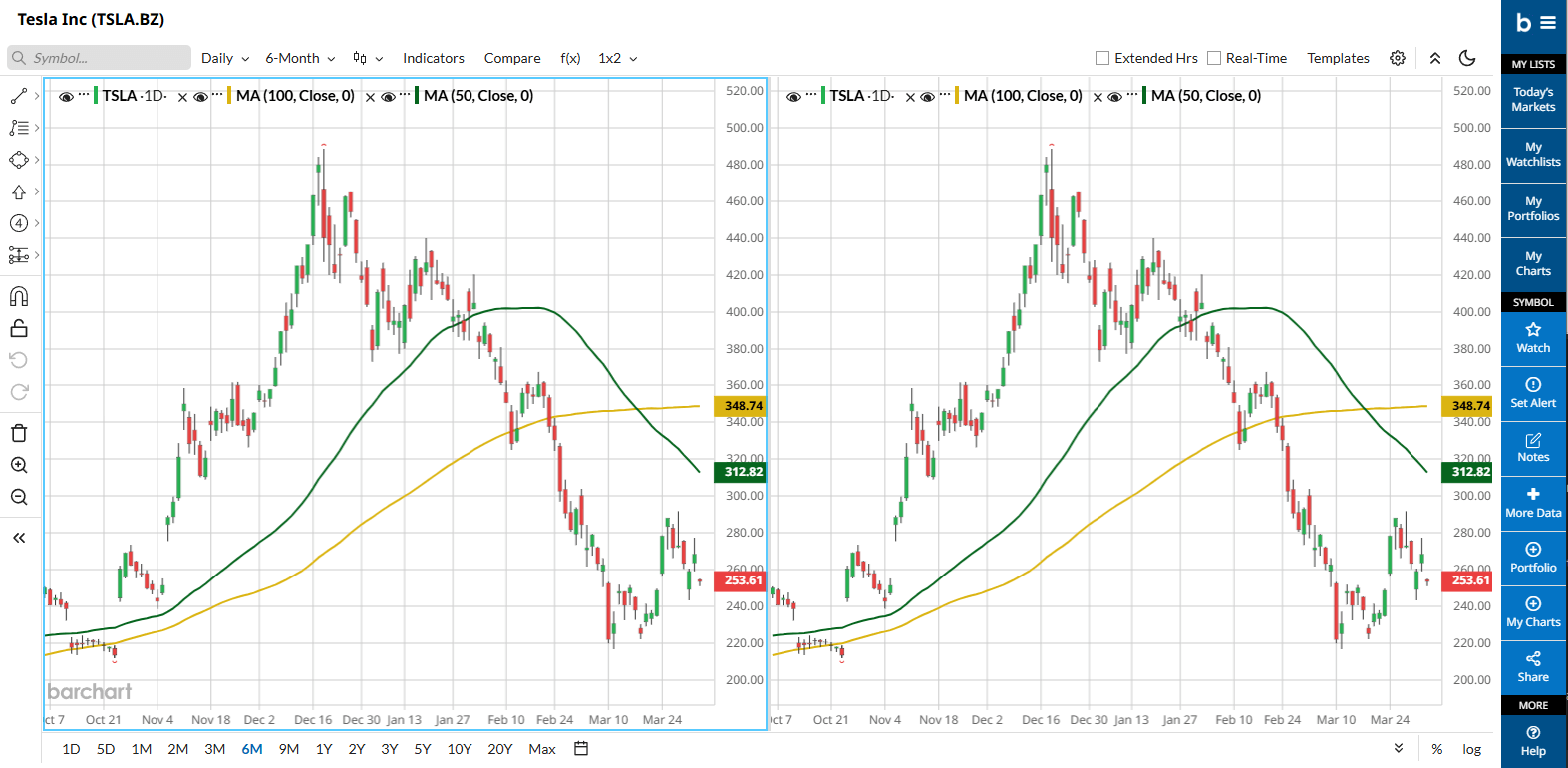
Task: Click the magnet snap mode icon
Action: tap(19, 296)
